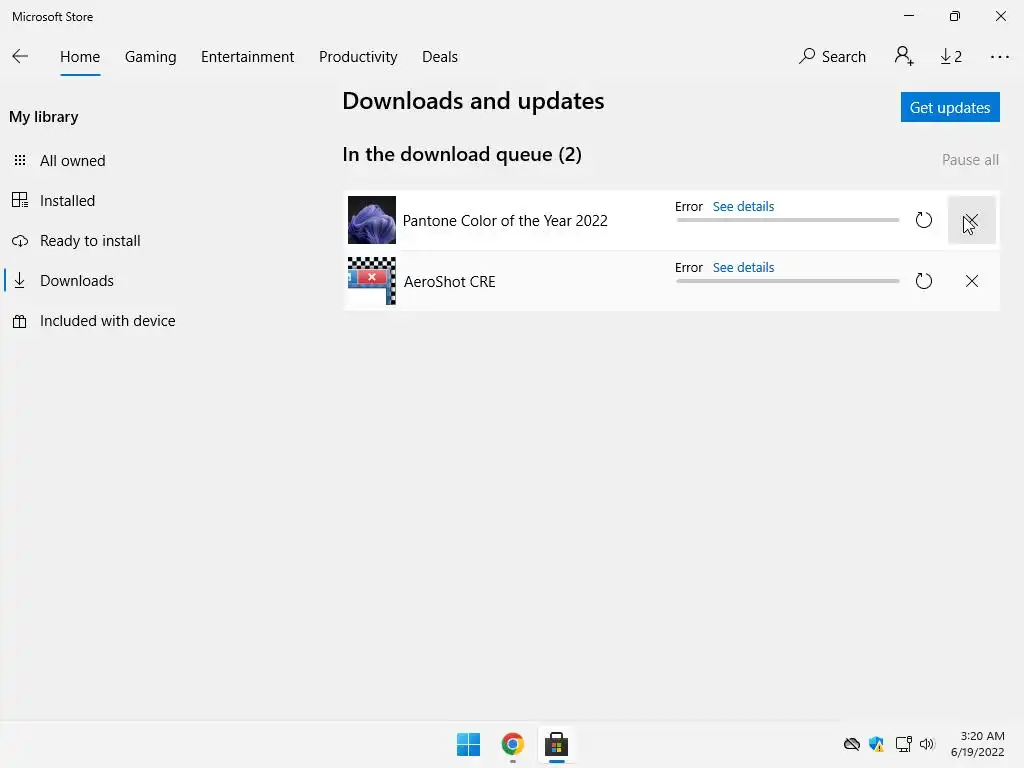The image size is (1024, 768).
Task: Click the AeroShot CRE app thumbnail
Action: [x=372, y=281]
